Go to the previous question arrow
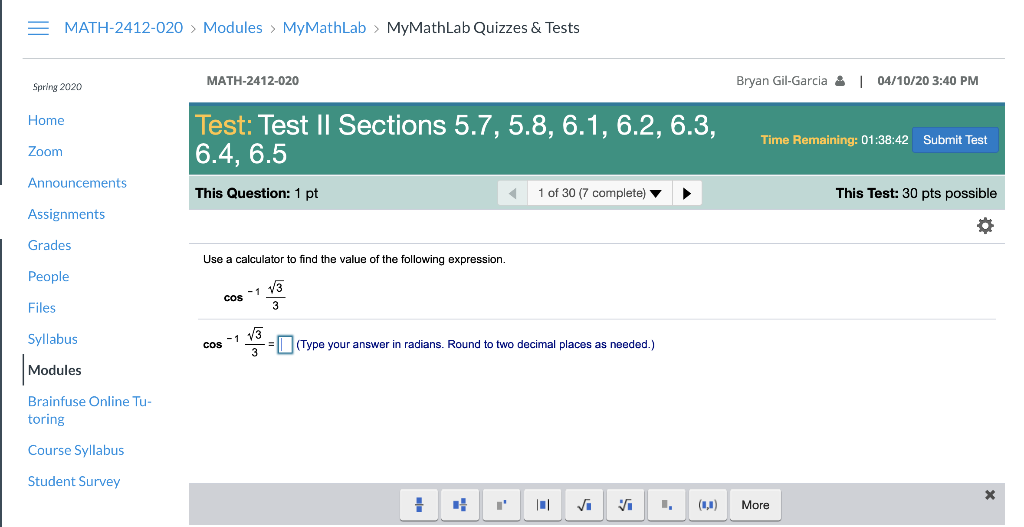Image resolution: width=1024 pixels, height=527 pixels. (513, 193)
